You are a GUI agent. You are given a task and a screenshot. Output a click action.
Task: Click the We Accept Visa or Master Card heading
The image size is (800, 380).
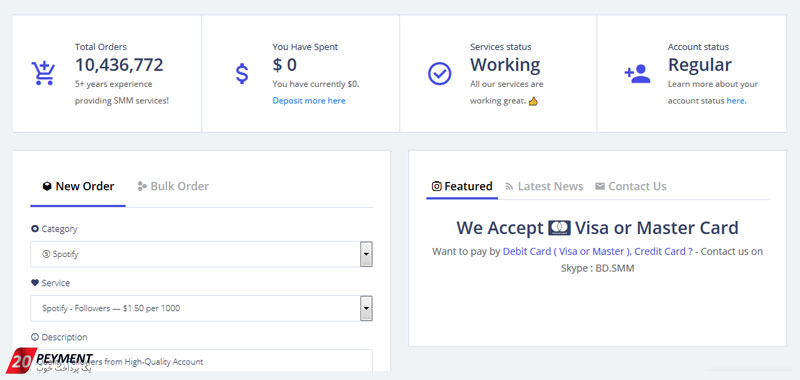597,227
